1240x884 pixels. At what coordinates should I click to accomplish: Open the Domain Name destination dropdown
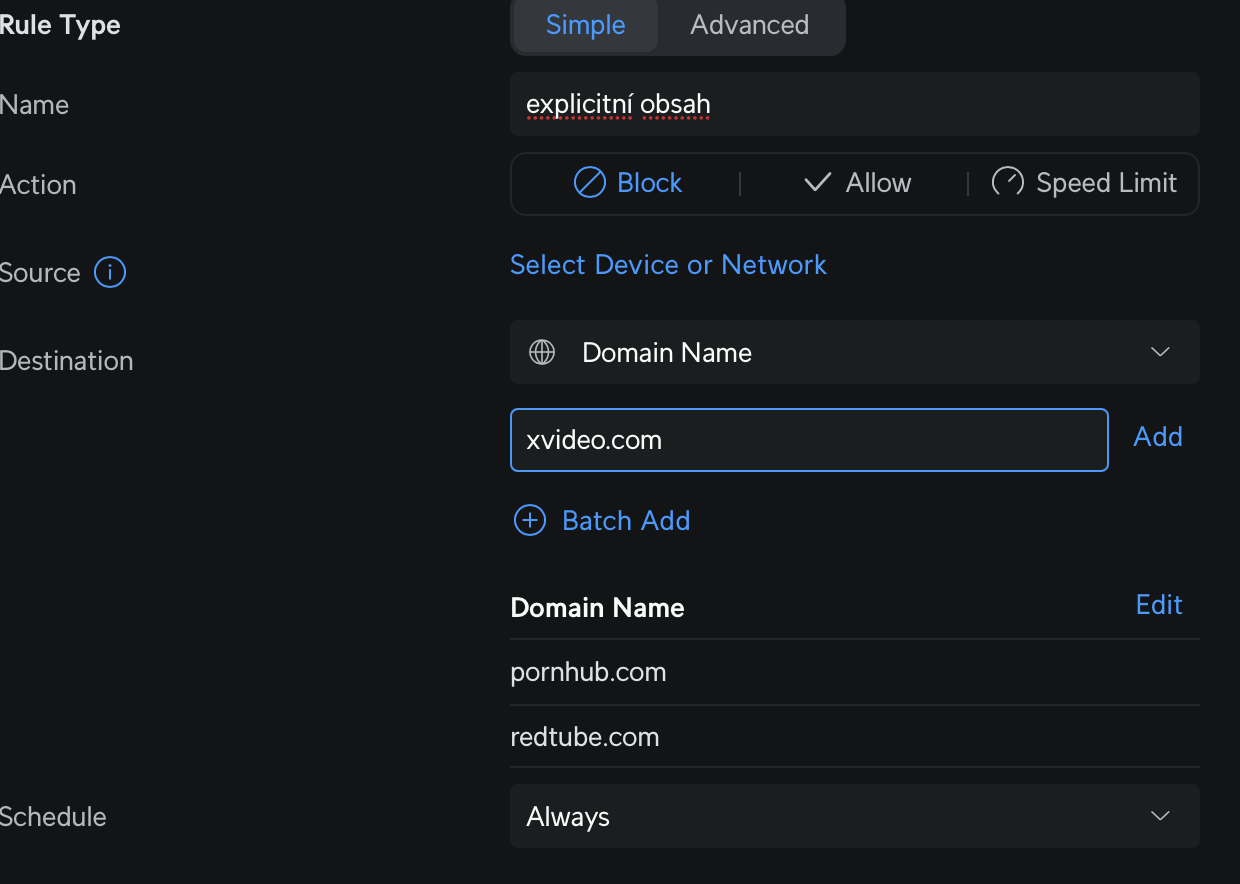855,352
